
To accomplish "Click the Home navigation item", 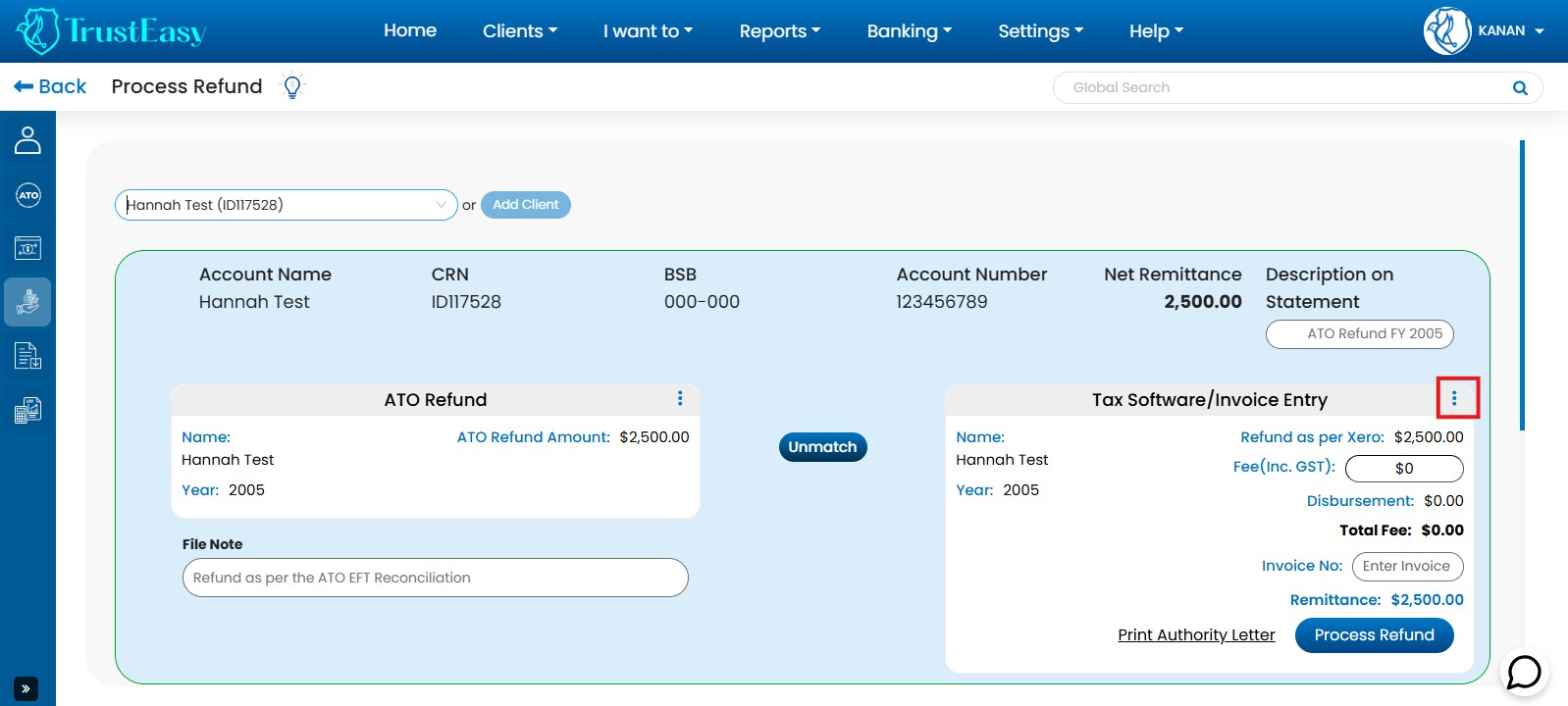I will point(409,31).
